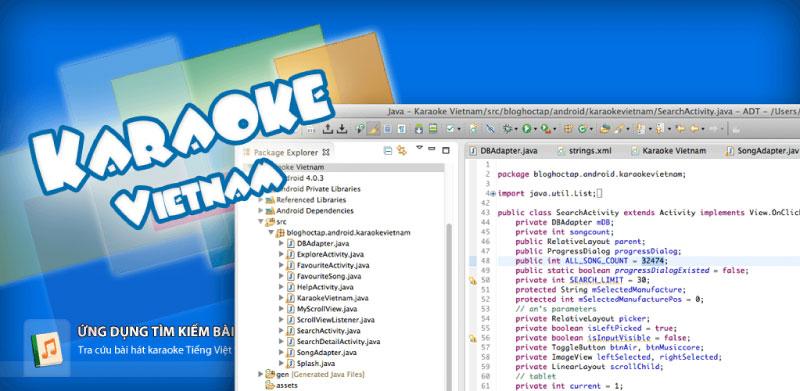
Task: Toggle Link with Editor in Package Explorer
Action: coord(402,151)
